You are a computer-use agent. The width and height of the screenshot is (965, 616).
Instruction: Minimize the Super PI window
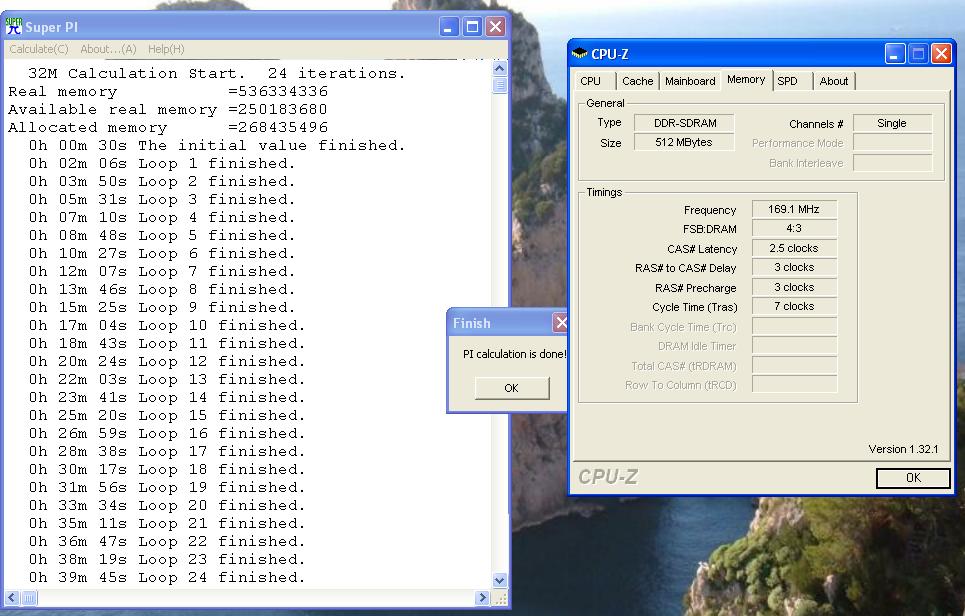(x=449, y=26)
